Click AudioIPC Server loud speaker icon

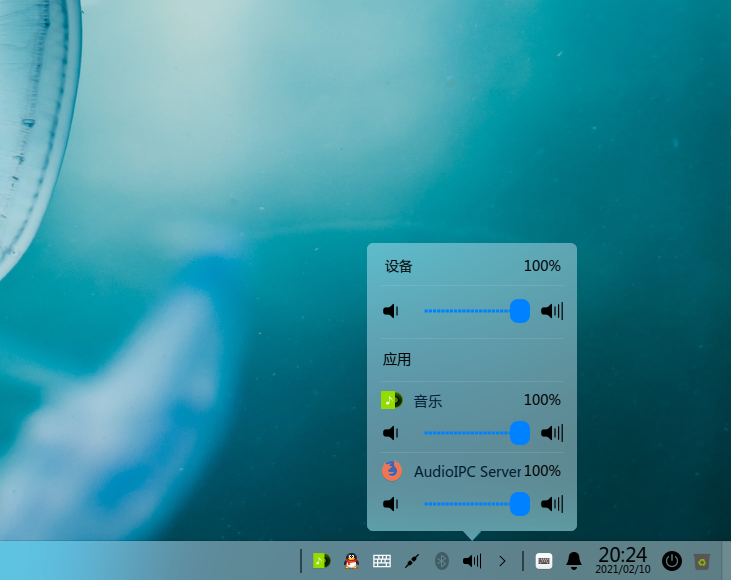point(552,504)
